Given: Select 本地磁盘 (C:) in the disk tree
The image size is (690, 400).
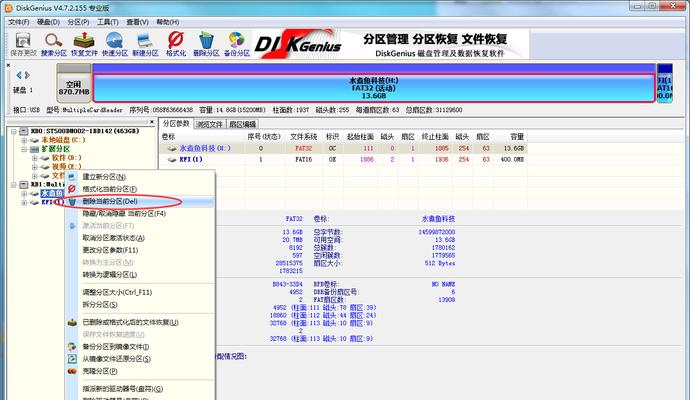Looking at the screenshot, I should coord(63,140).
